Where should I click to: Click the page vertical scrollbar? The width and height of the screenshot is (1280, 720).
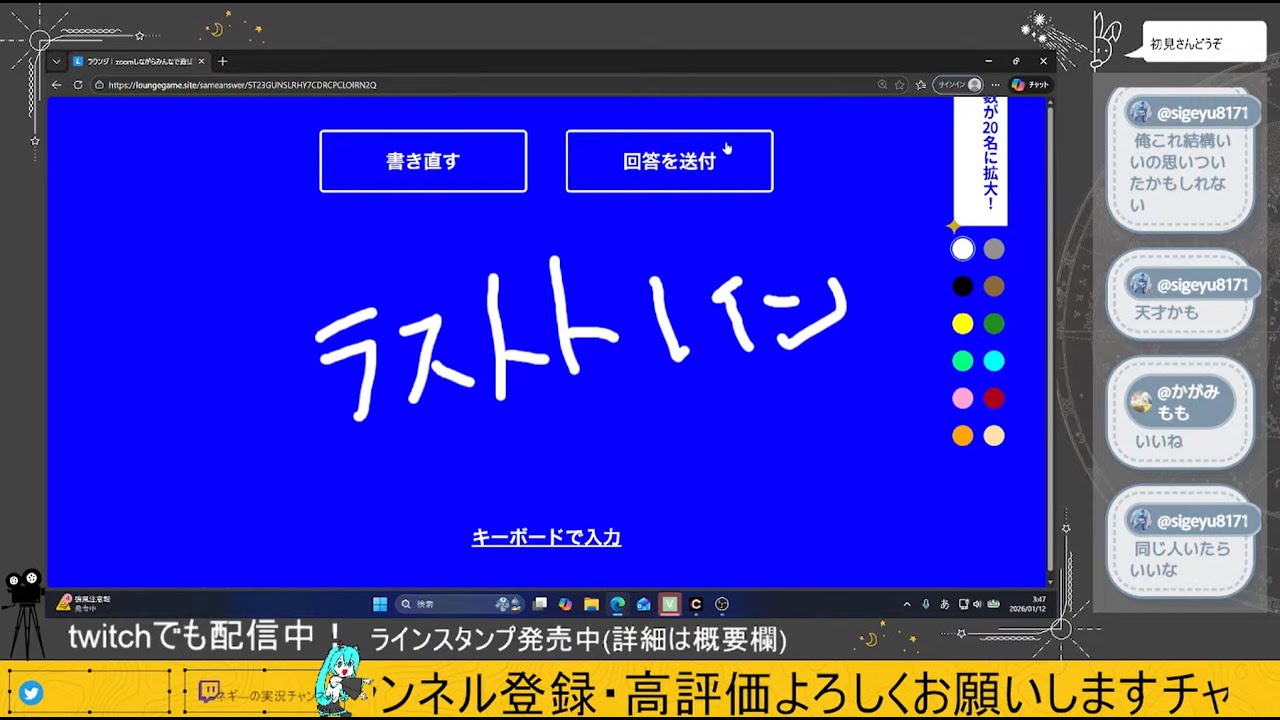pyautogui.click(x=1050, y=340)
